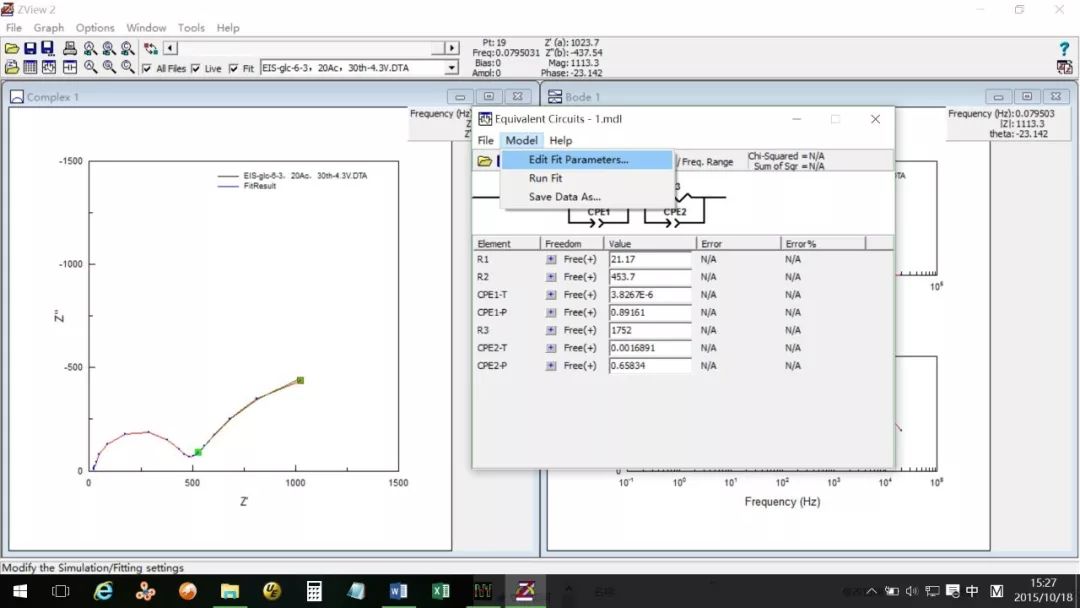Image resolution: width=1080 pixels, height=608 pixels.
Task: Click the first Save disk icon in main toolbar
Action: click(30, 48)
